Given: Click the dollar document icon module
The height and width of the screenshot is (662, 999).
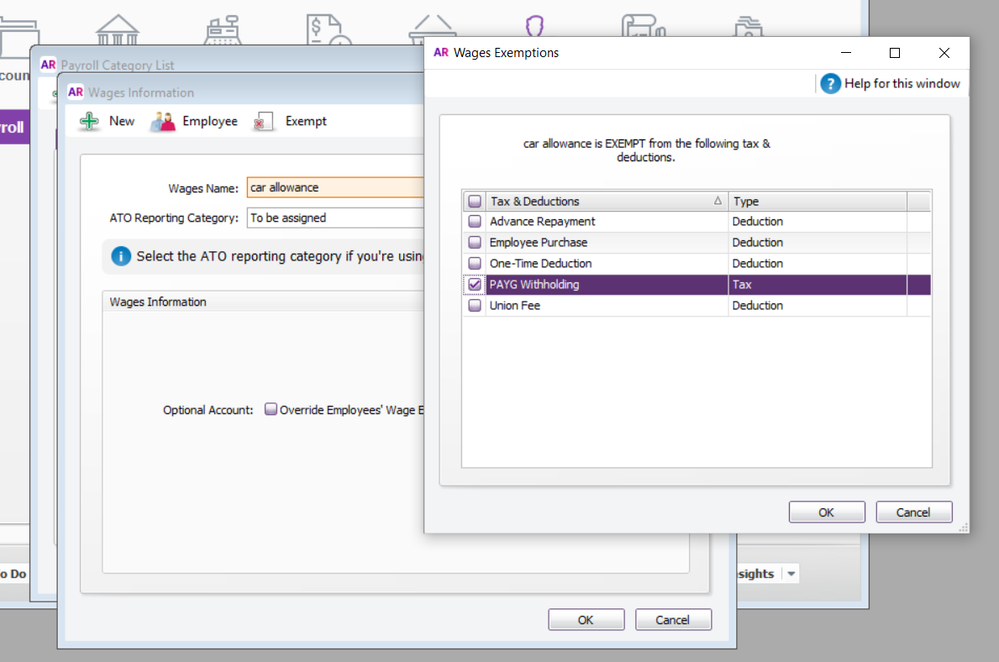Looking at the screenshot, I should point(328,28).
